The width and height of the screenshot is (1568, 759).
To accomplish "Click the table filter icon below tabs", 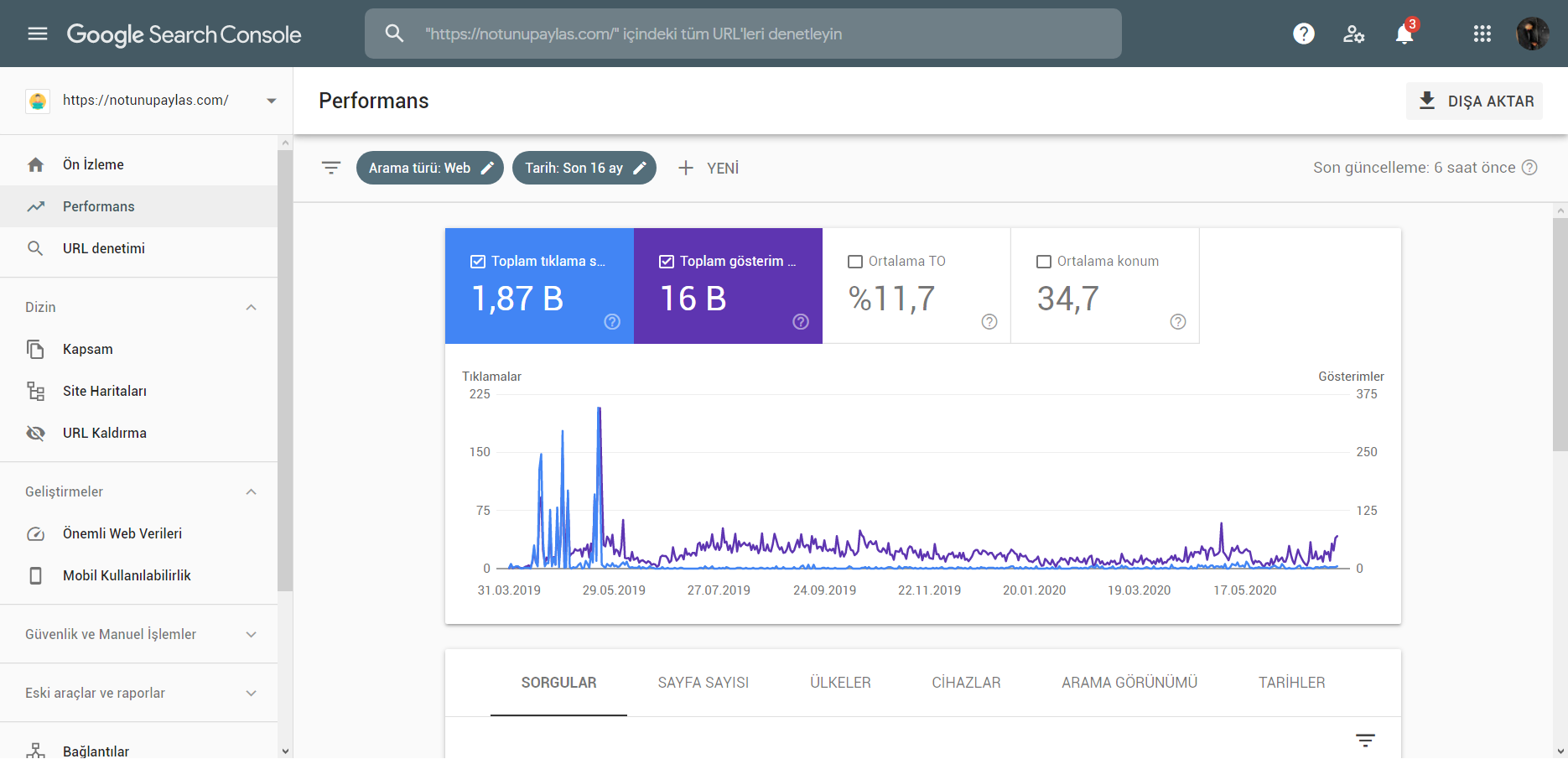I will 1365,740.
